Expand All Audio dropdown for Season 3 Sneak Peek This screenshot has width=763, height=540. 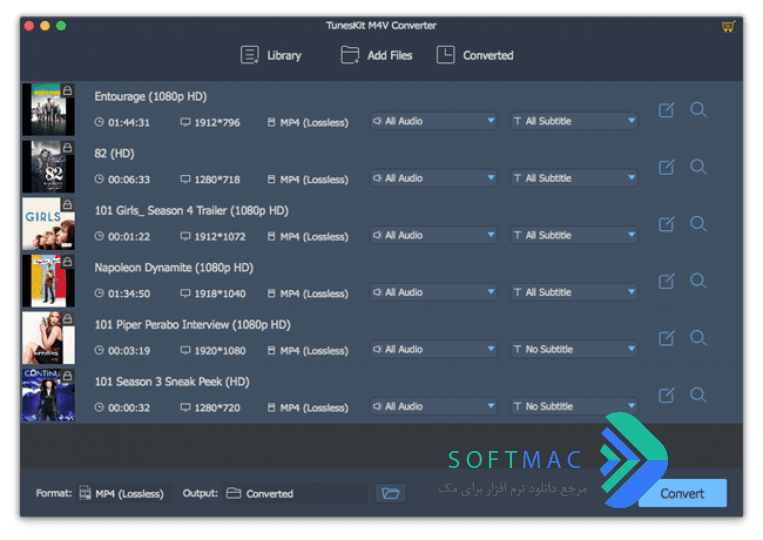click(434, 406)
